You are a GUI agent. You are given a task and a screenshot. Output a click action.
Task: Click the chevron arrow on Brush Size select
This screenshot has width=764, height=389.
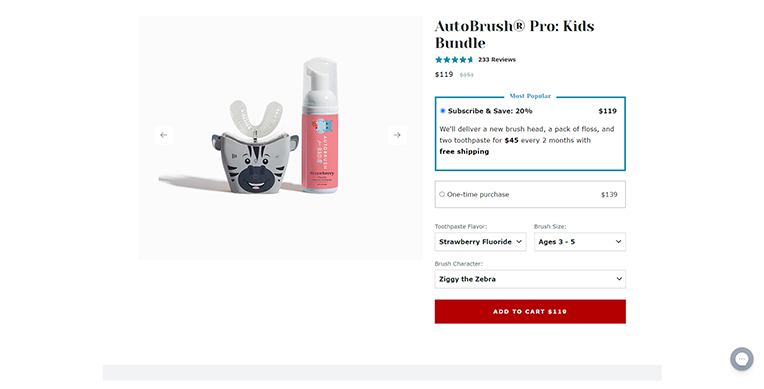coord(618,242)
